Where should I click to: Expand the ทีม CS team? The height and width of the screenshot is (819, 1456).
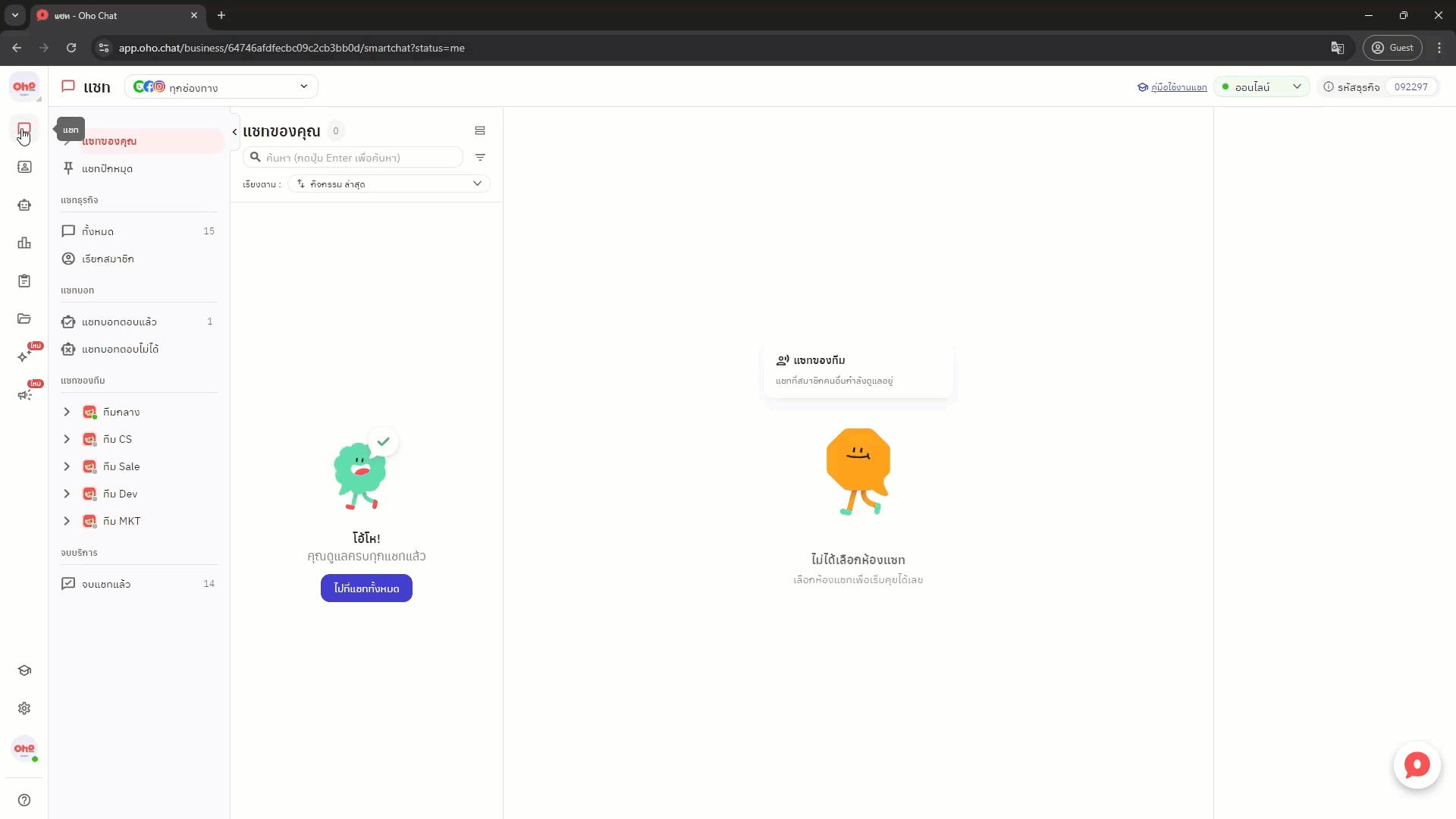pos(67,439)
